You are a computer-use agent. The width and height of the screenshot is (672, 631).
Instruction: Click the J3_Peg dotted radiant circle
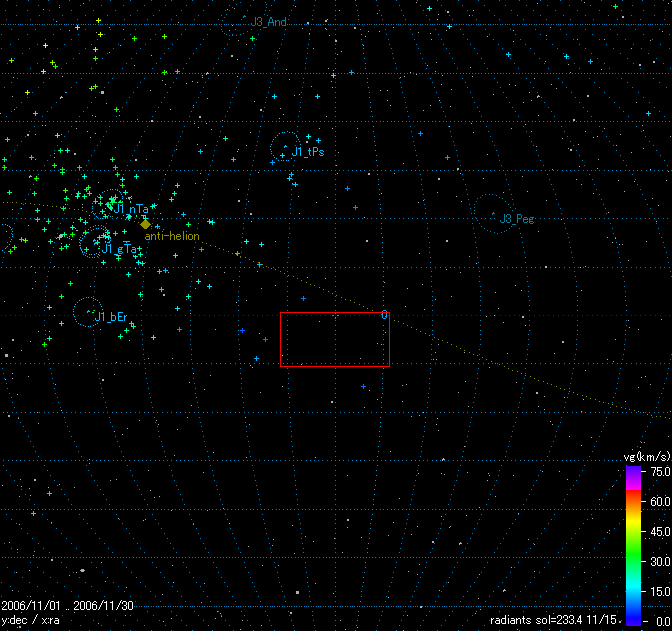[494, 213]
